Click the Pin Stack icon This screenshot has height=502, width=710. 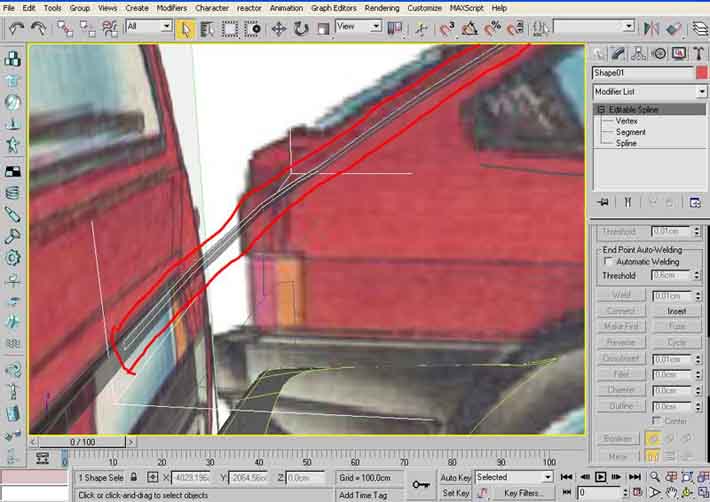(x=603, y=202)
